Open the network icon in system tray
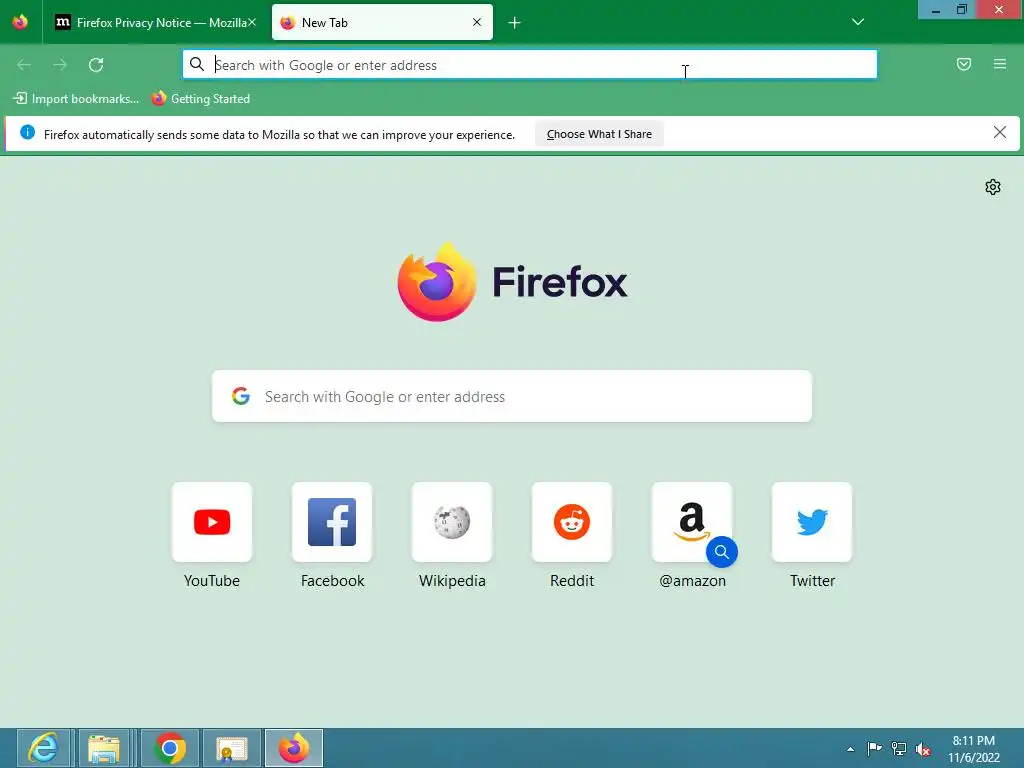This screenshot has width=1024, height=768. pos(899,748)
